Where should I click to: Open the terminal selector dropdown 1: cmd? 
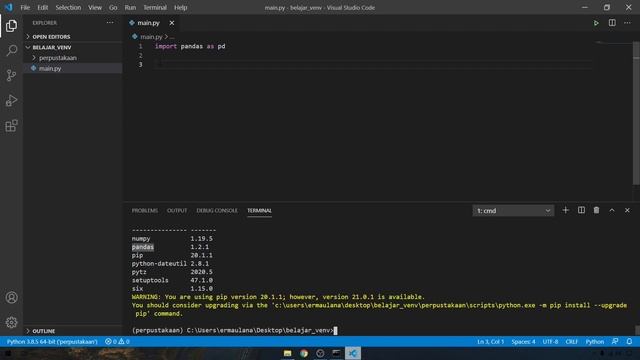coord(513,211)
